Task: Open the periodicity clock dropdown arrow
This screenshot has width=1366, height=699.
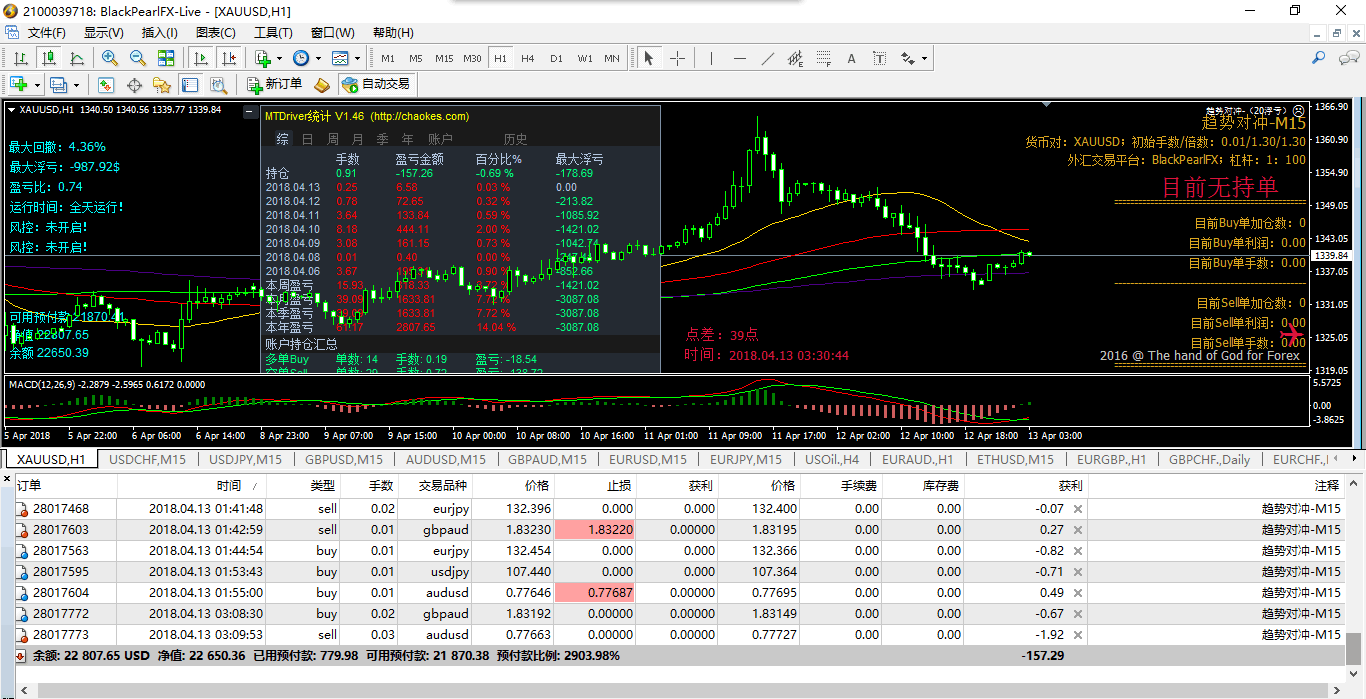Action: 318,58
